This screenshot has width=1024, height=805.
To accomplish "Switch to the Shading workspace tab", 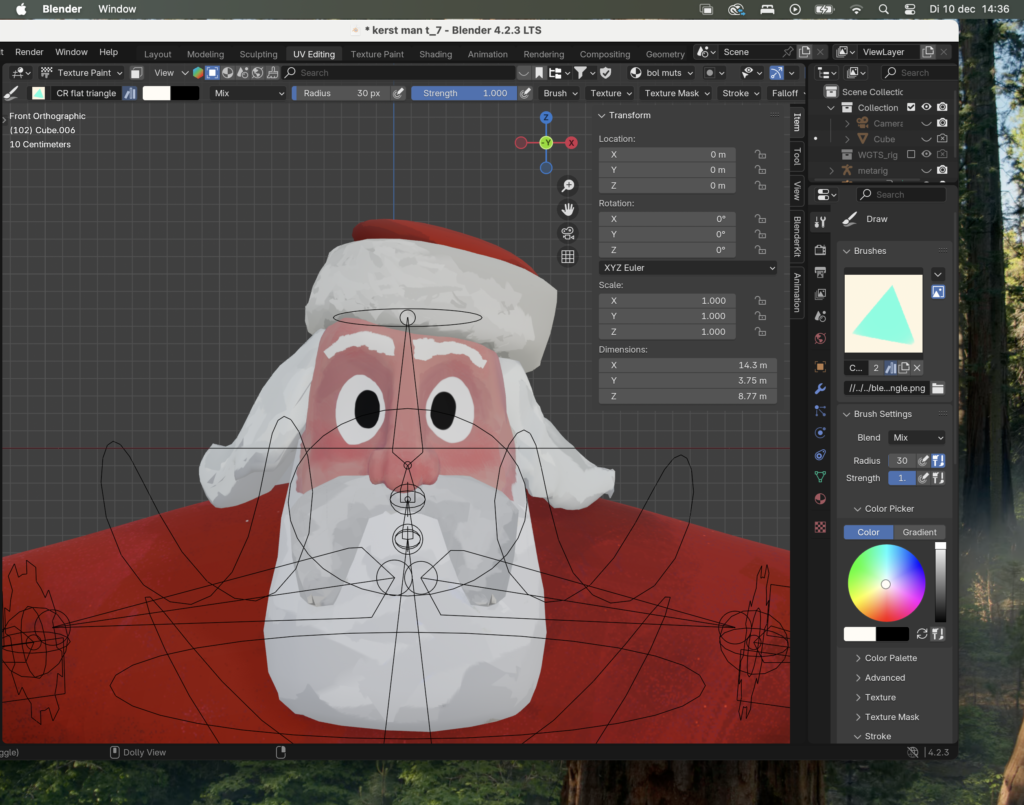I will [x=436, y=54].
